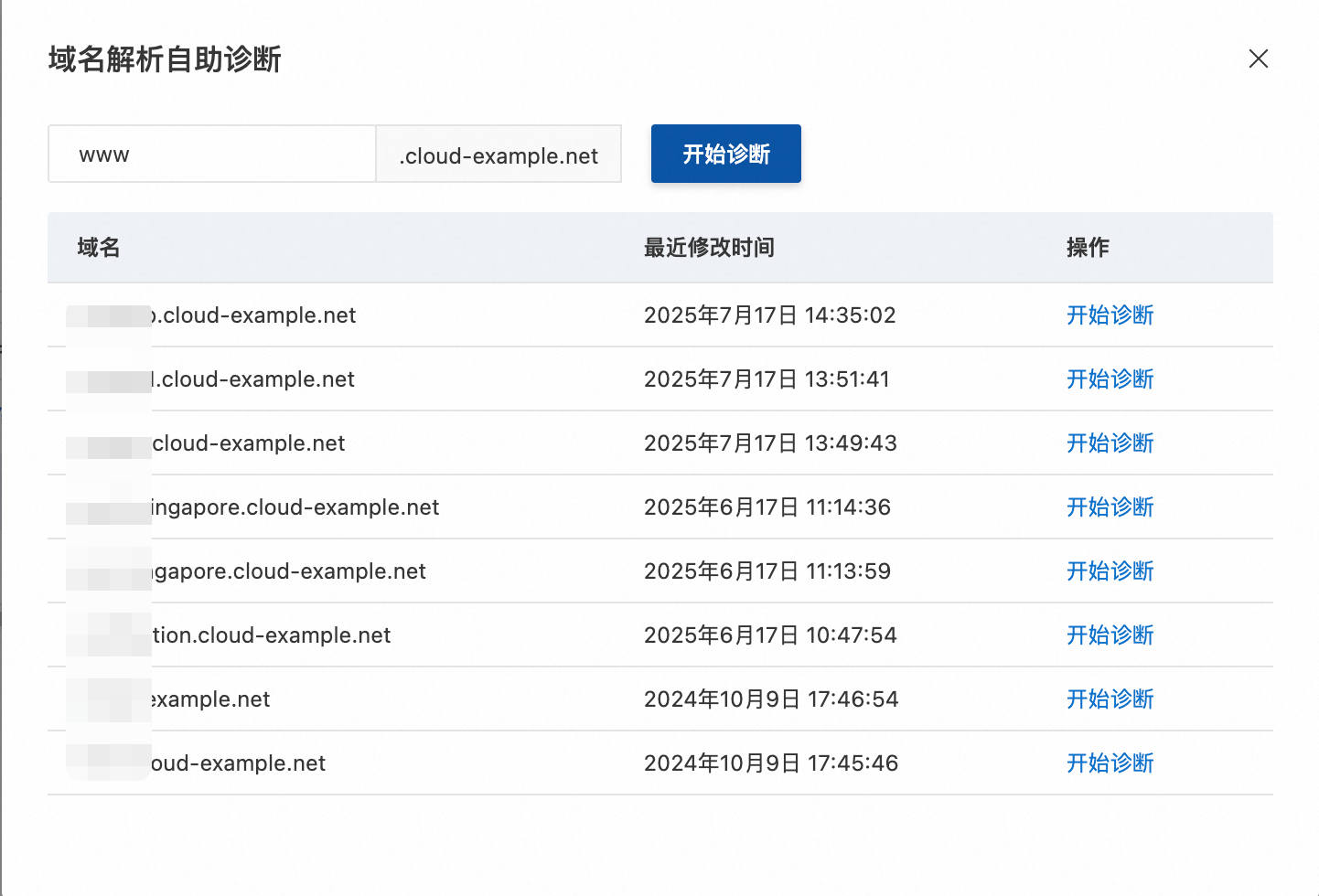Close the 域名解析自助诊断 dialog

click(1259, 59)
